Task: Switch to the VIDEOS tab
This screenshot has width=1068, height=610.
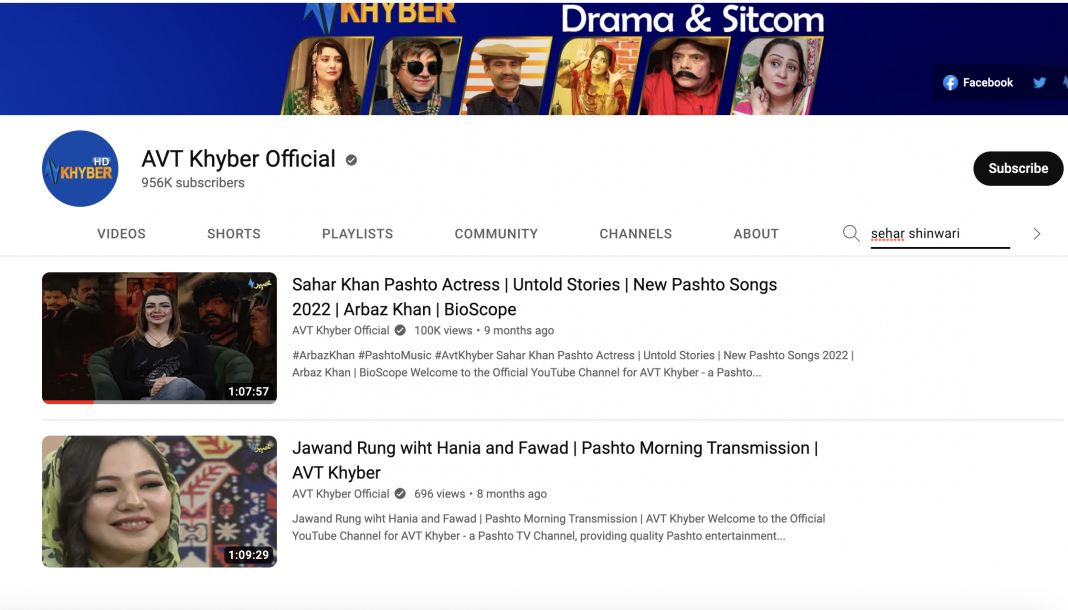Action: [x=121, y=234]
